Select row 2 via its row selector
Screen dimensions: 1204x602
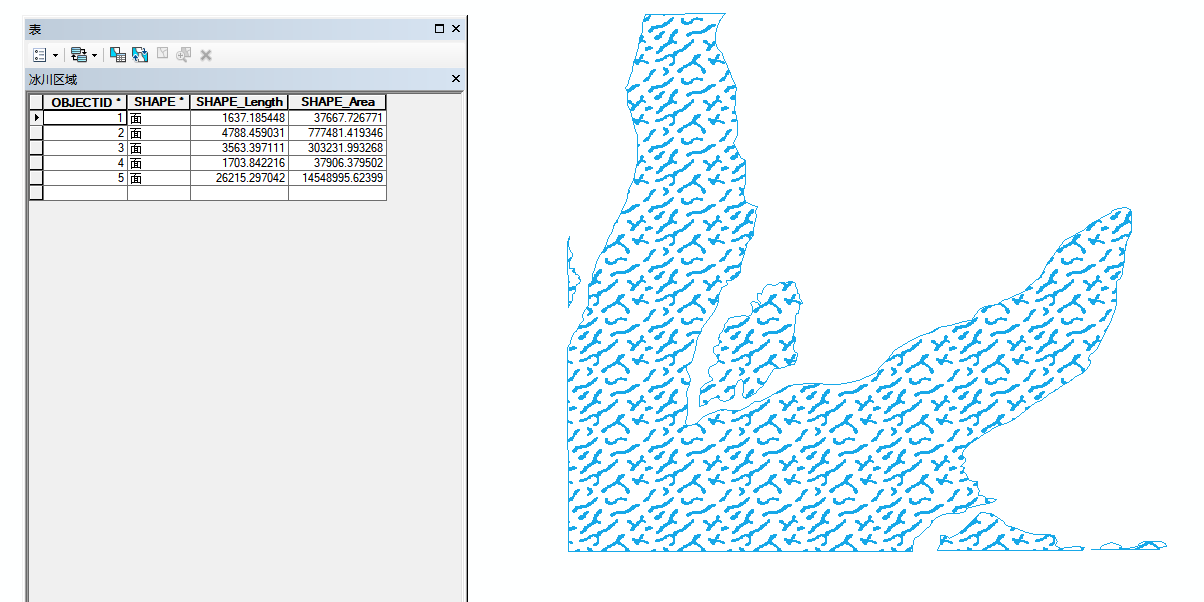click(x=36, y=132)
